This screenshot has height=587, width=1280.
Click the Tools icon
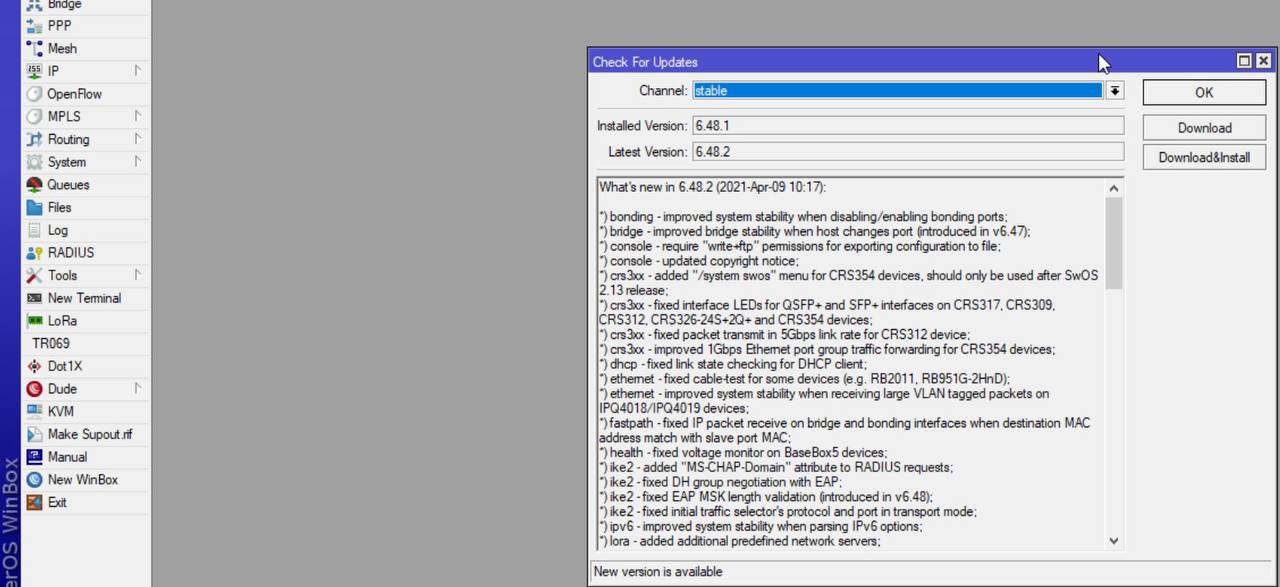point(34,275)
